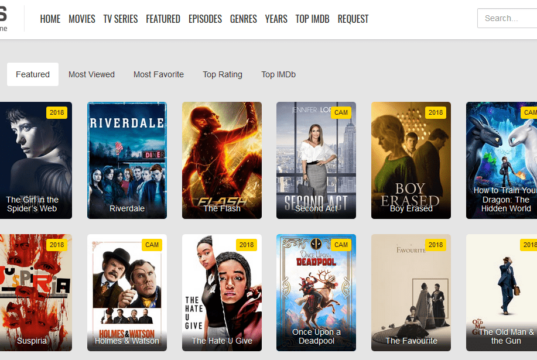Open the Once Upon a Deadpool poster

(316, 293)
